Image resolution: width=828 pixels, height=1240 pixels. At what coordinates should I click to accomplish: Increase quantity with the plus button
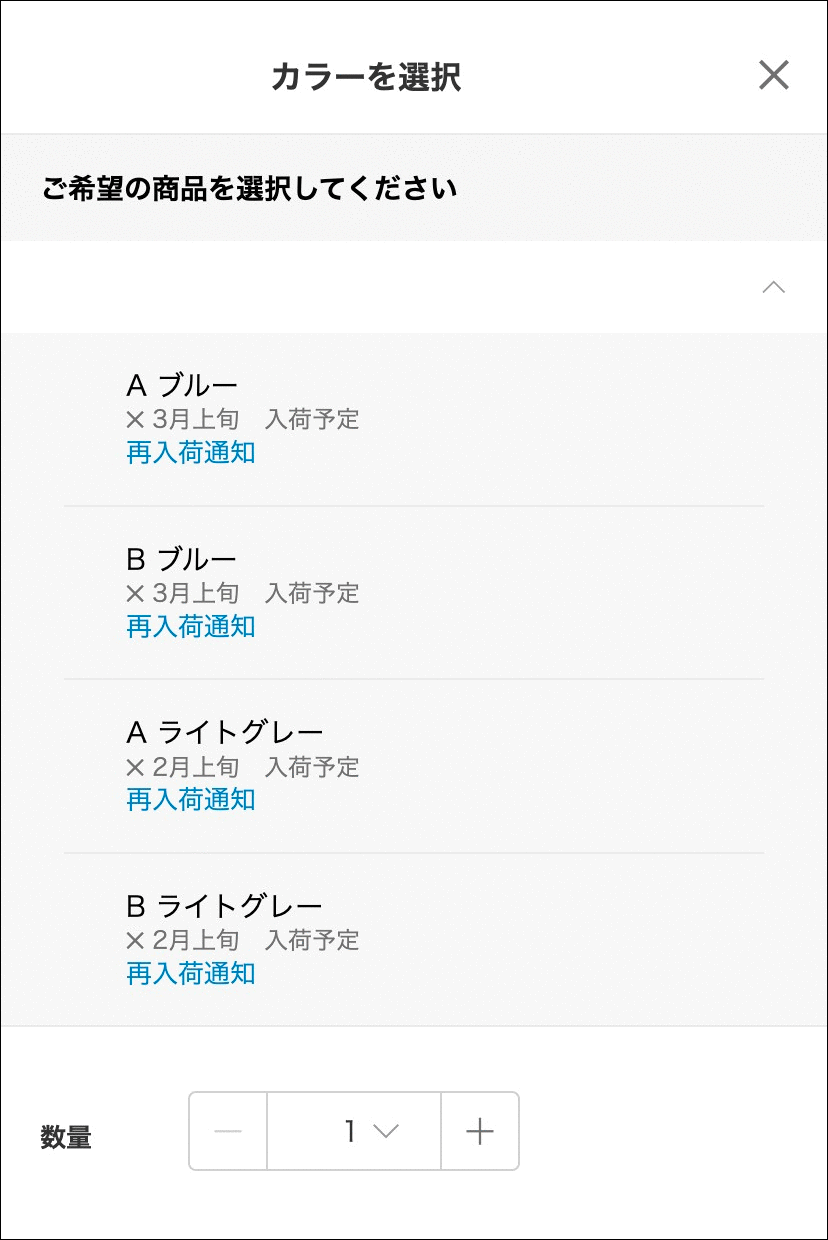click(480, 1131)
